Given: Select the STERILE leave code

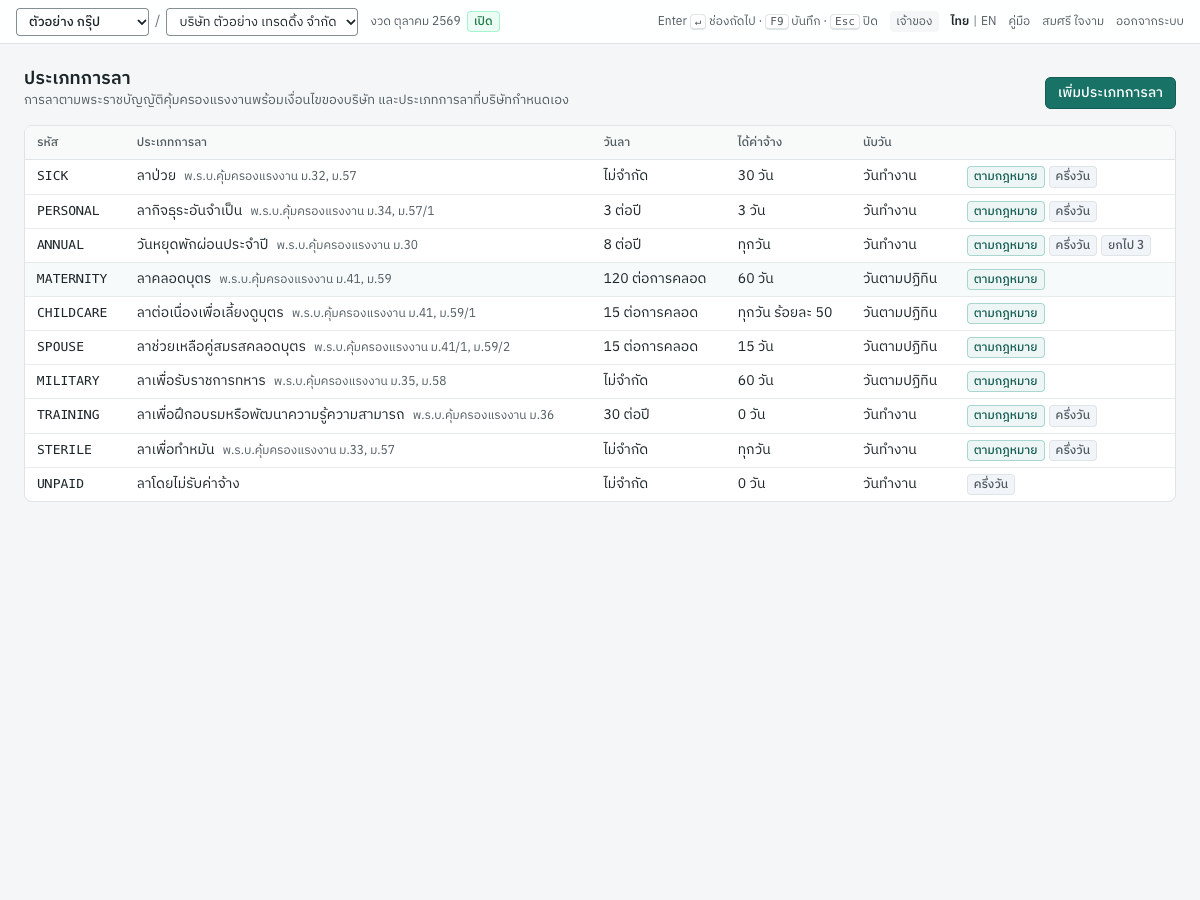Looking at the screenshot, I should click(64, 450).
